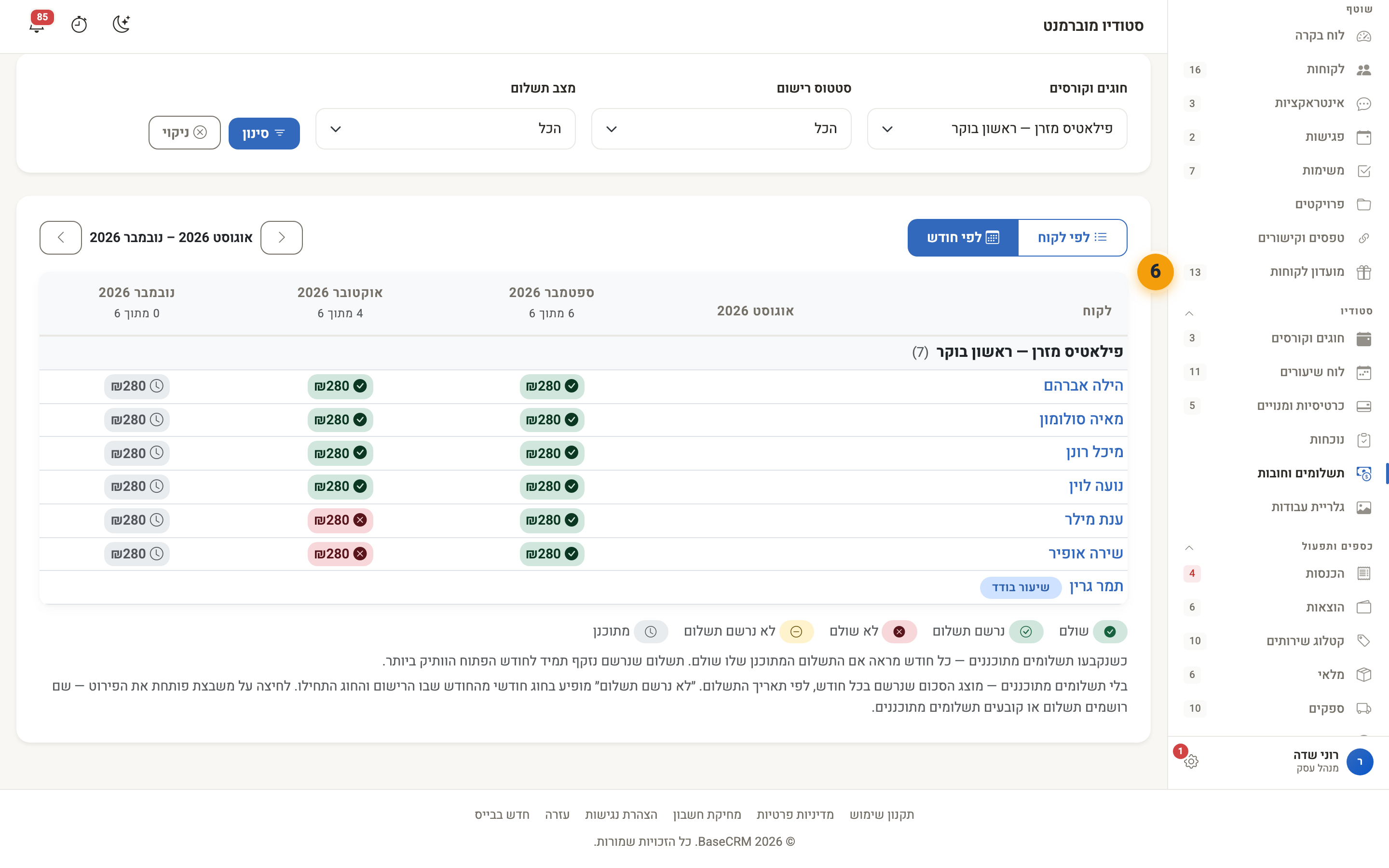The width and height of the screenshot is (1389, 868).
Task: Click the ספקים truck icon
Action: [x=1364, y=708]
